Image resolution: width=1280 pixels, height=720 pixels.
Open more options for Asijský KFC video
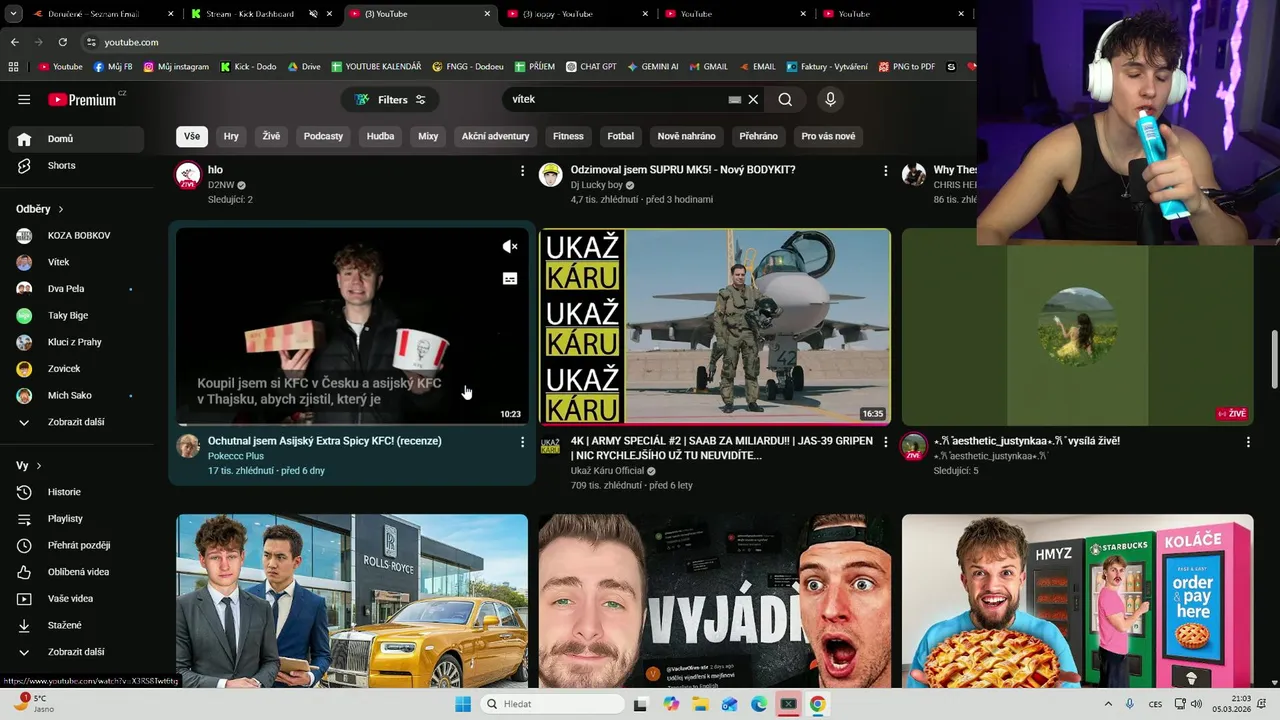coord(522,442)
